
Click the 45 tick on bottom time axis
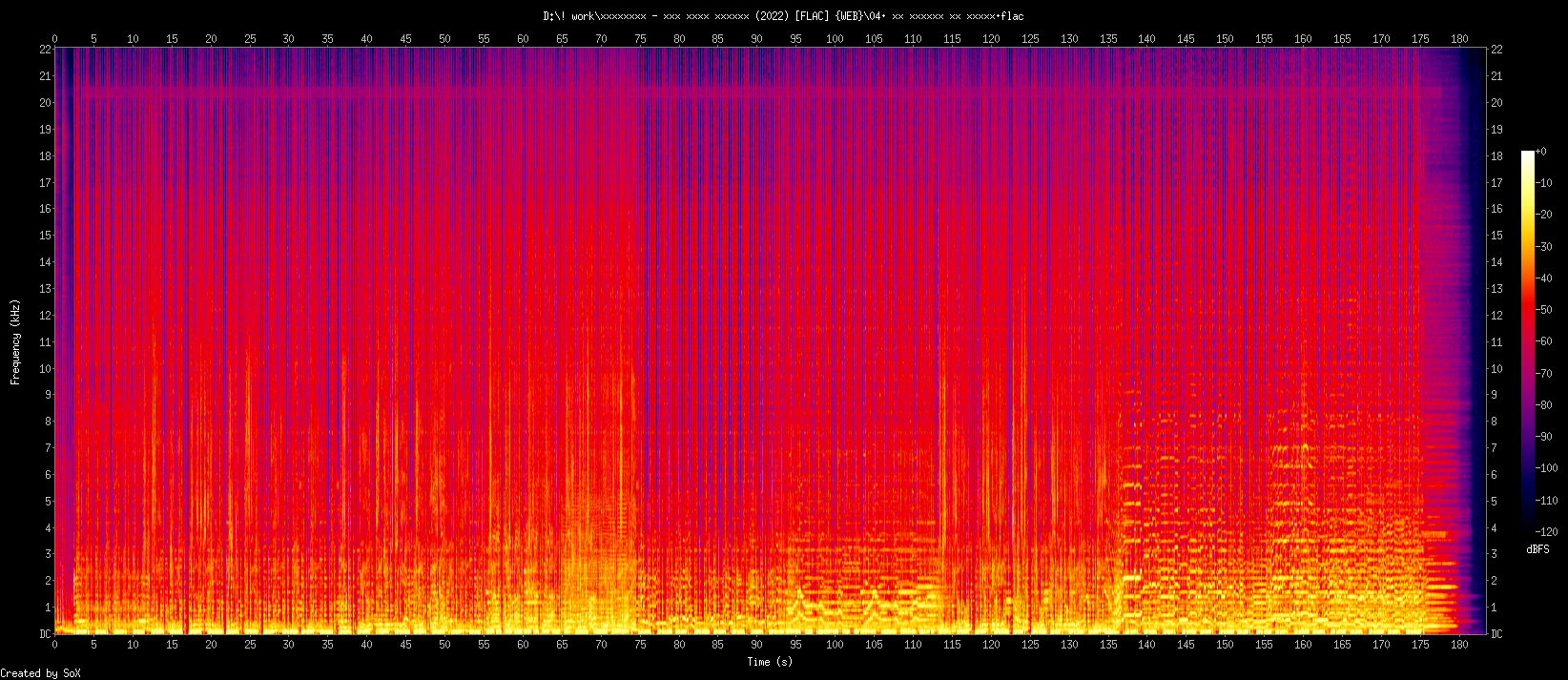point(405,645)
